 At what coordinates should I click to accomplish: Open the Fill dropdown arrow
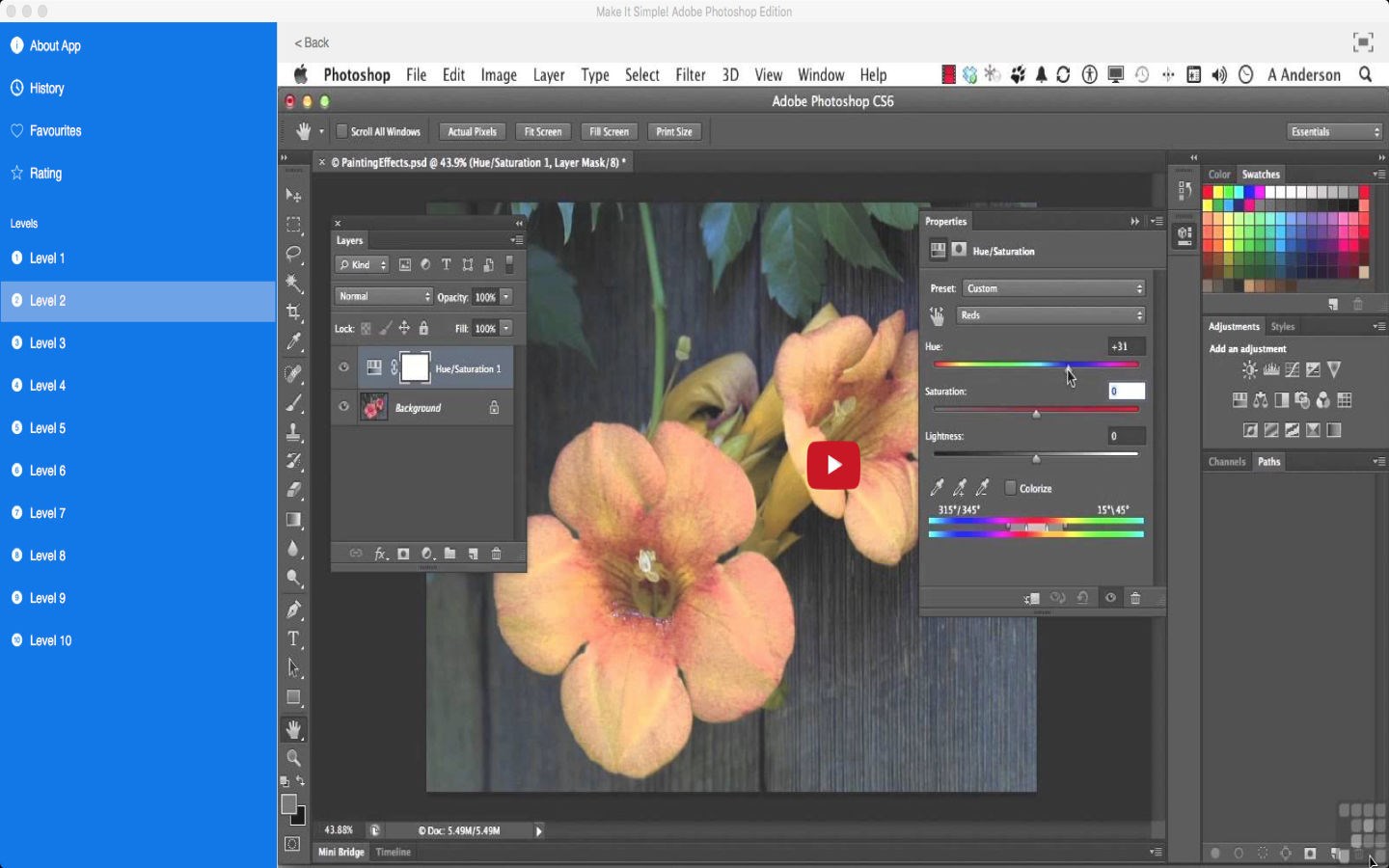(x=506, y=329)
